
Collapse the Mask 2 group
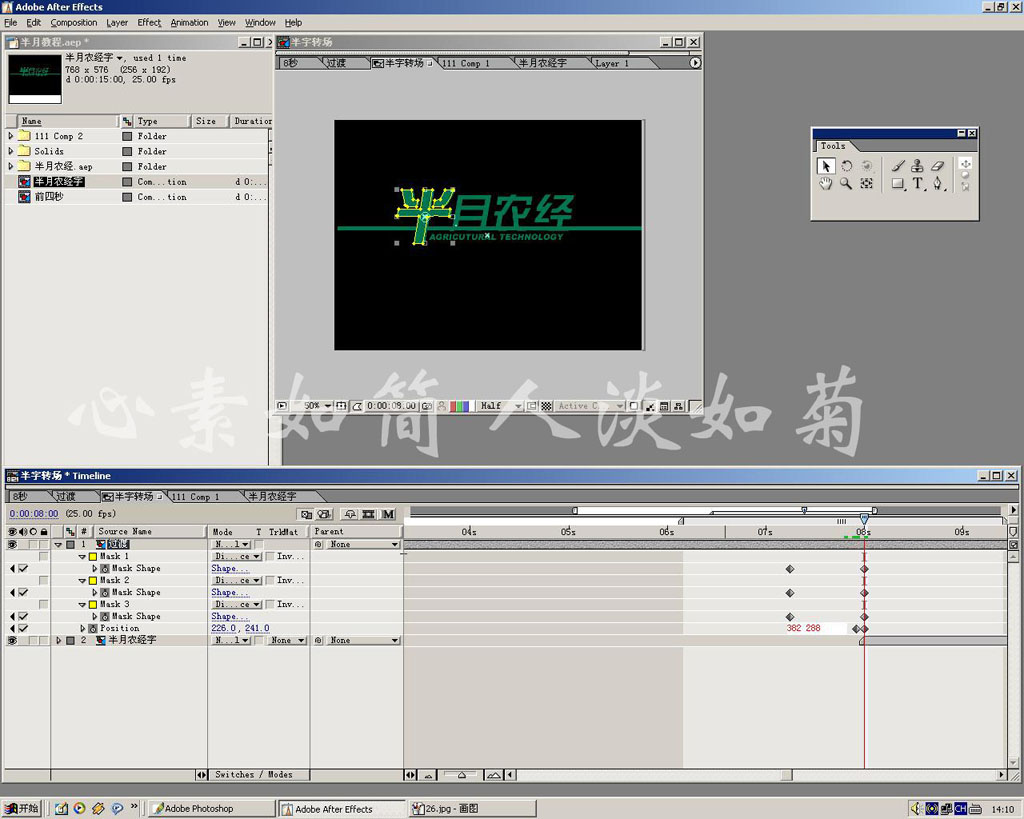(x=82, y=580)
